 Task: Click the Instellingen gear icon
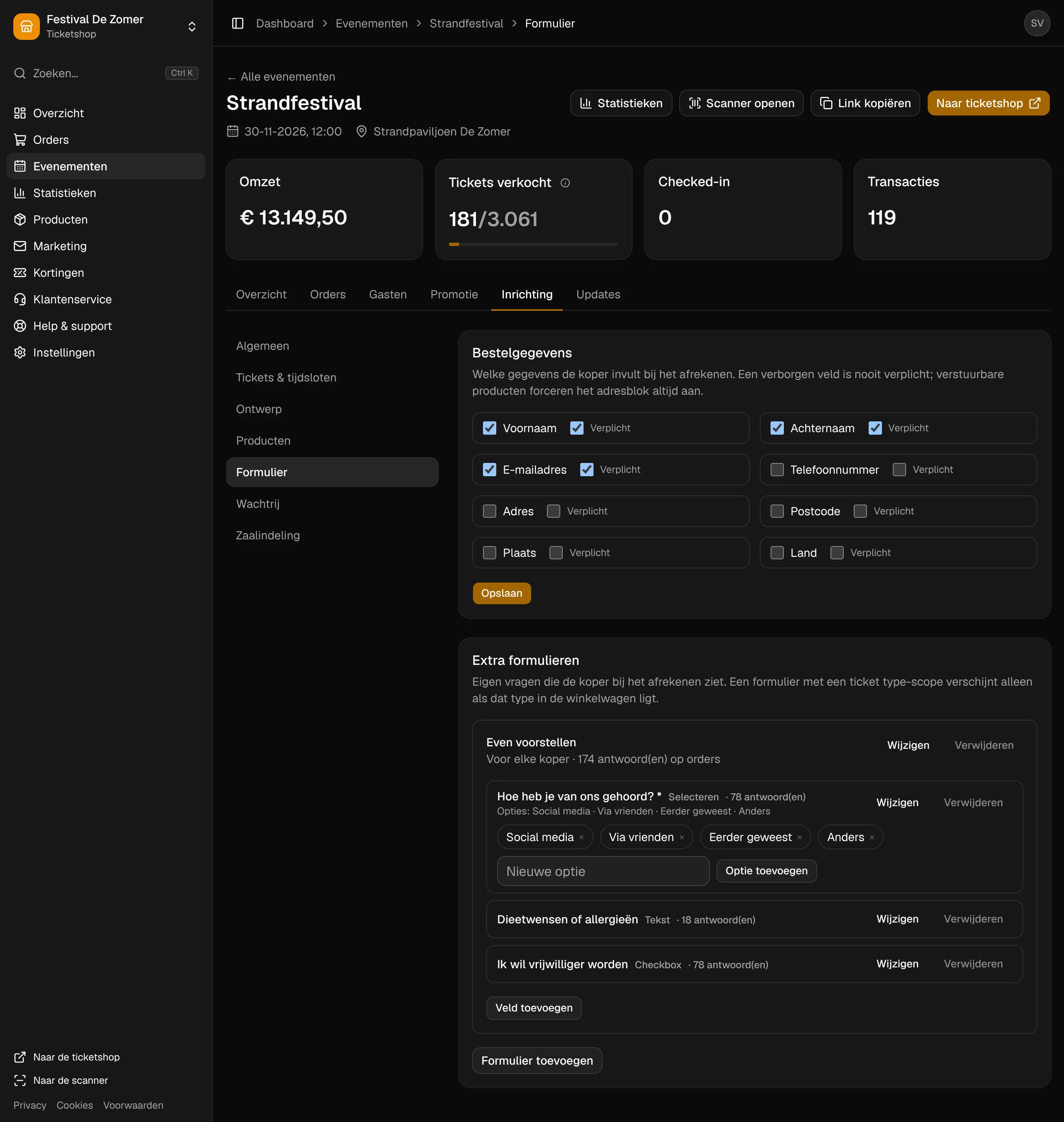point(20,353)
